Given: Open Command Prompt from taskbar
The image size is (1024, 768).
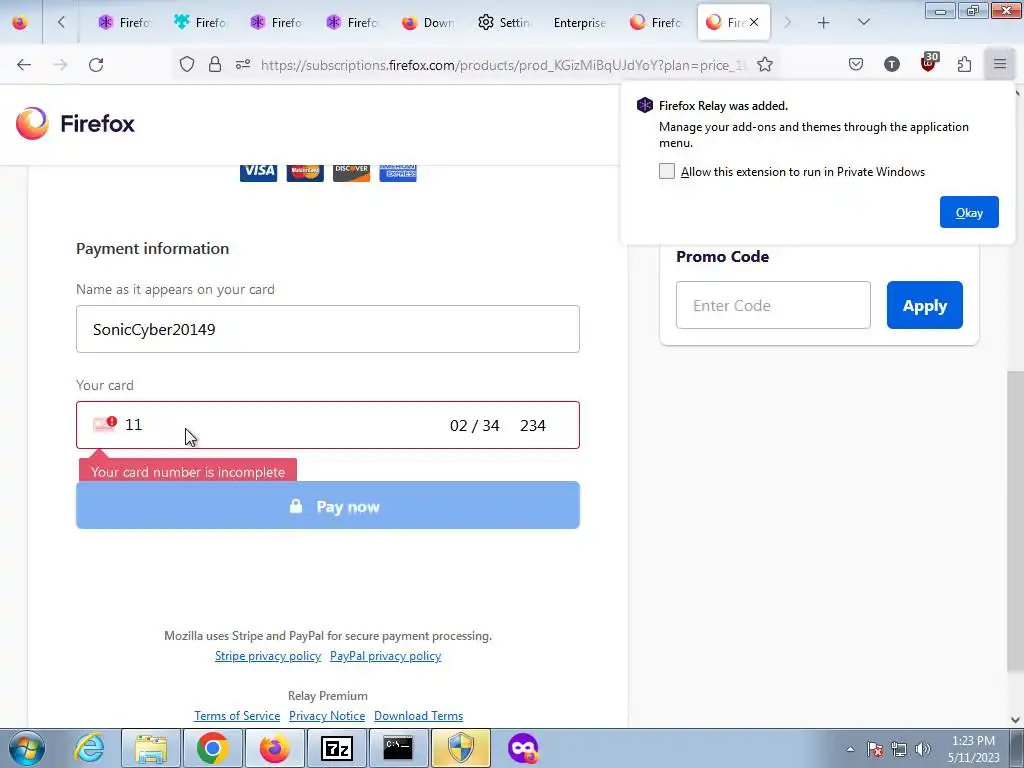Looking at the screenshot, I should pos(398,748).
